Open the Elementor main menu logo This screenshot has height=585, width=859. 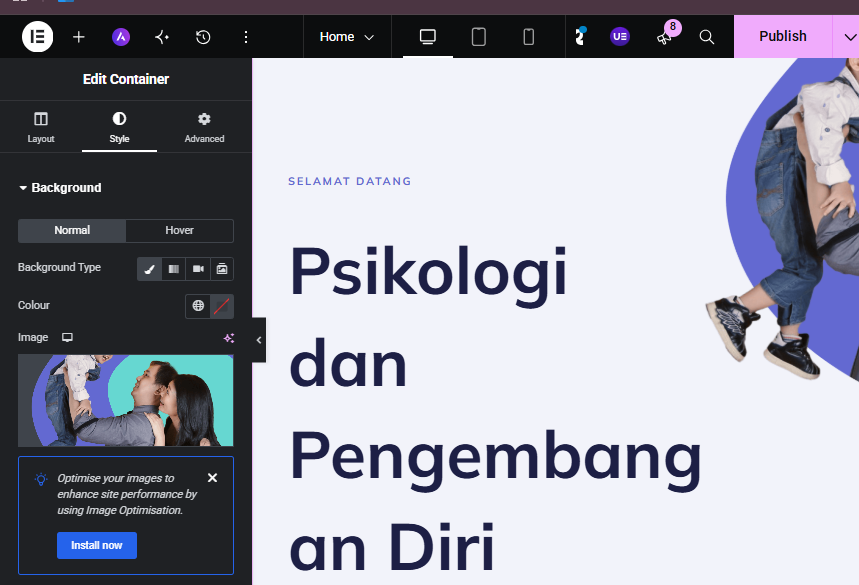37,37
